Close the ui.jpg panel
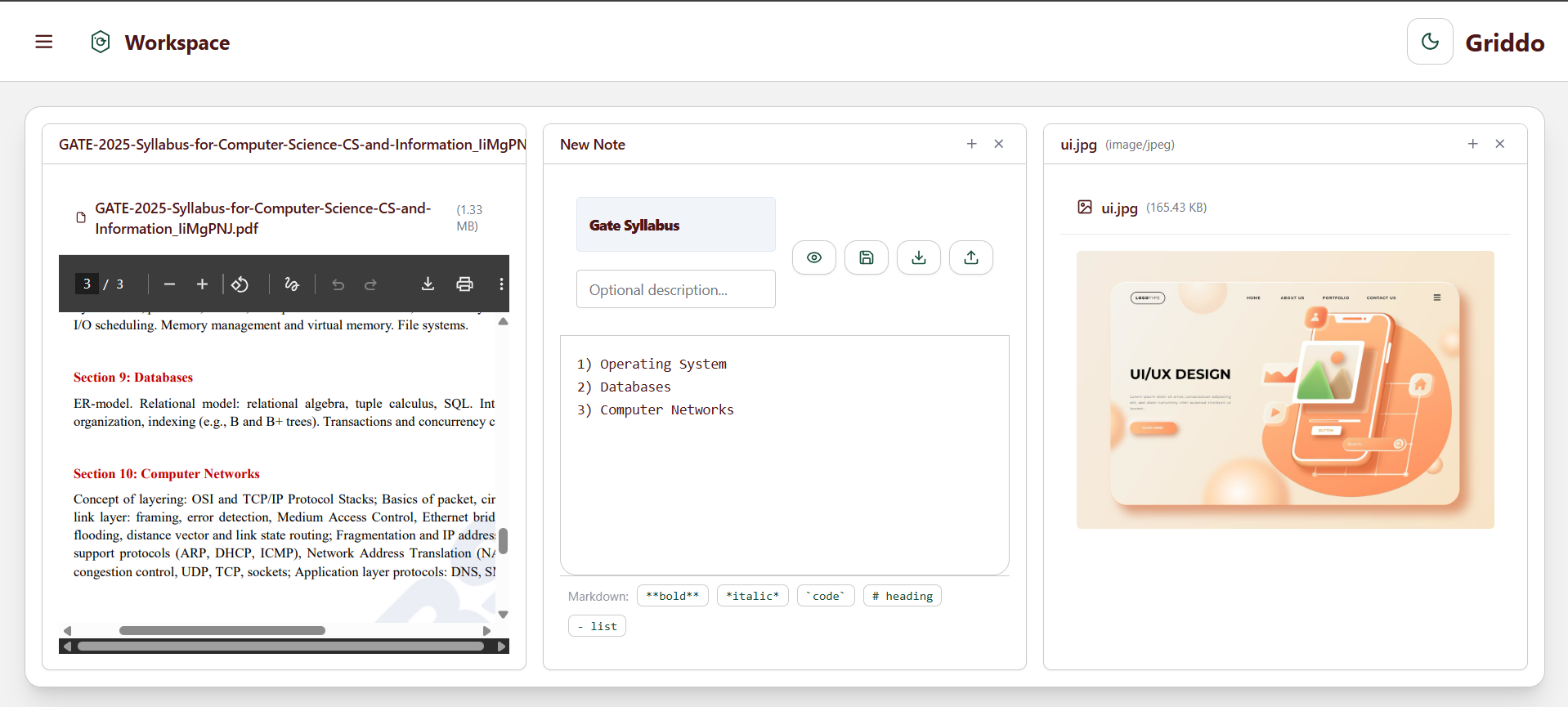 [1500, 144]
